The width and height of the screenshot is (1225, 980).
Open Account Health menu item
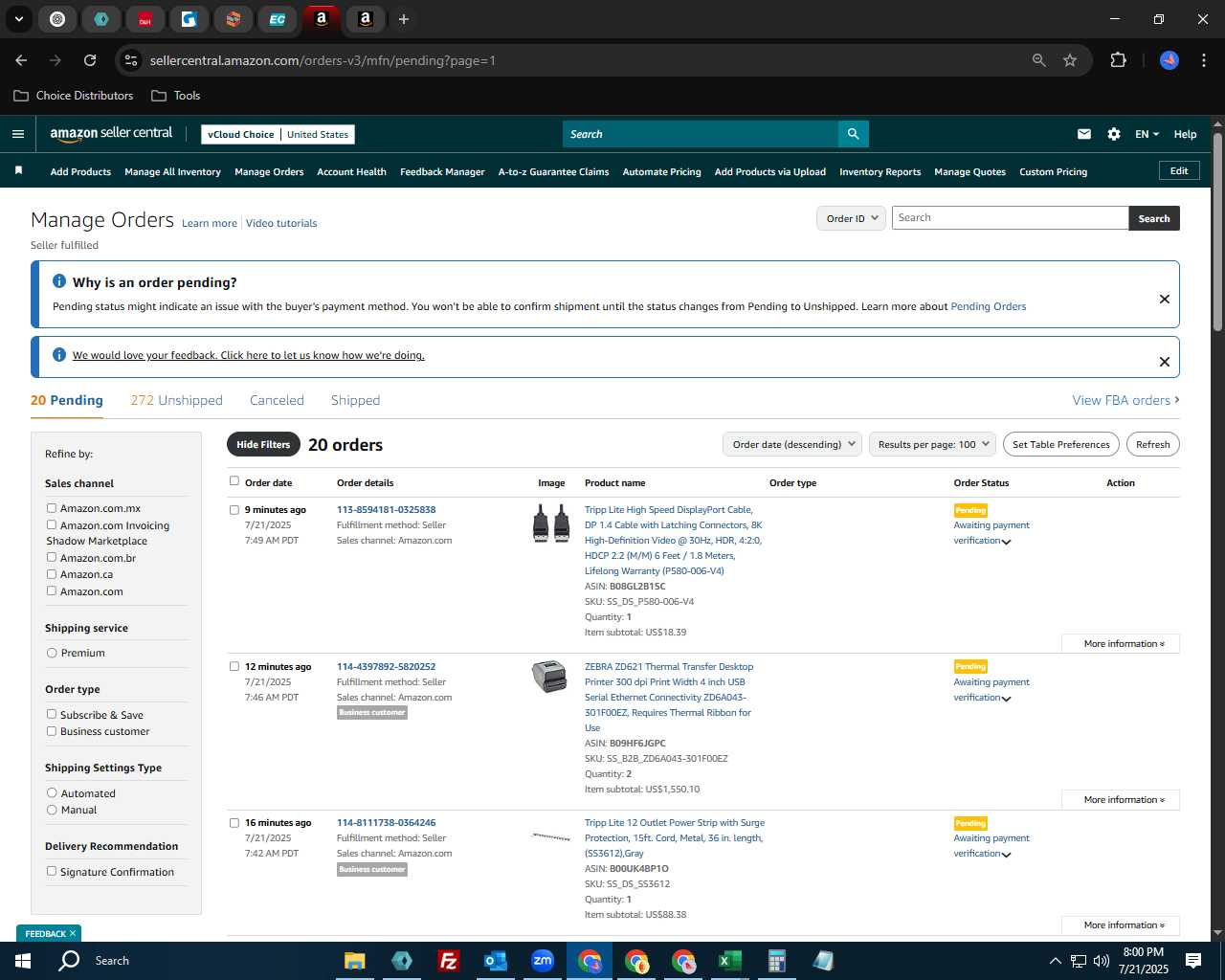[351, 171]
